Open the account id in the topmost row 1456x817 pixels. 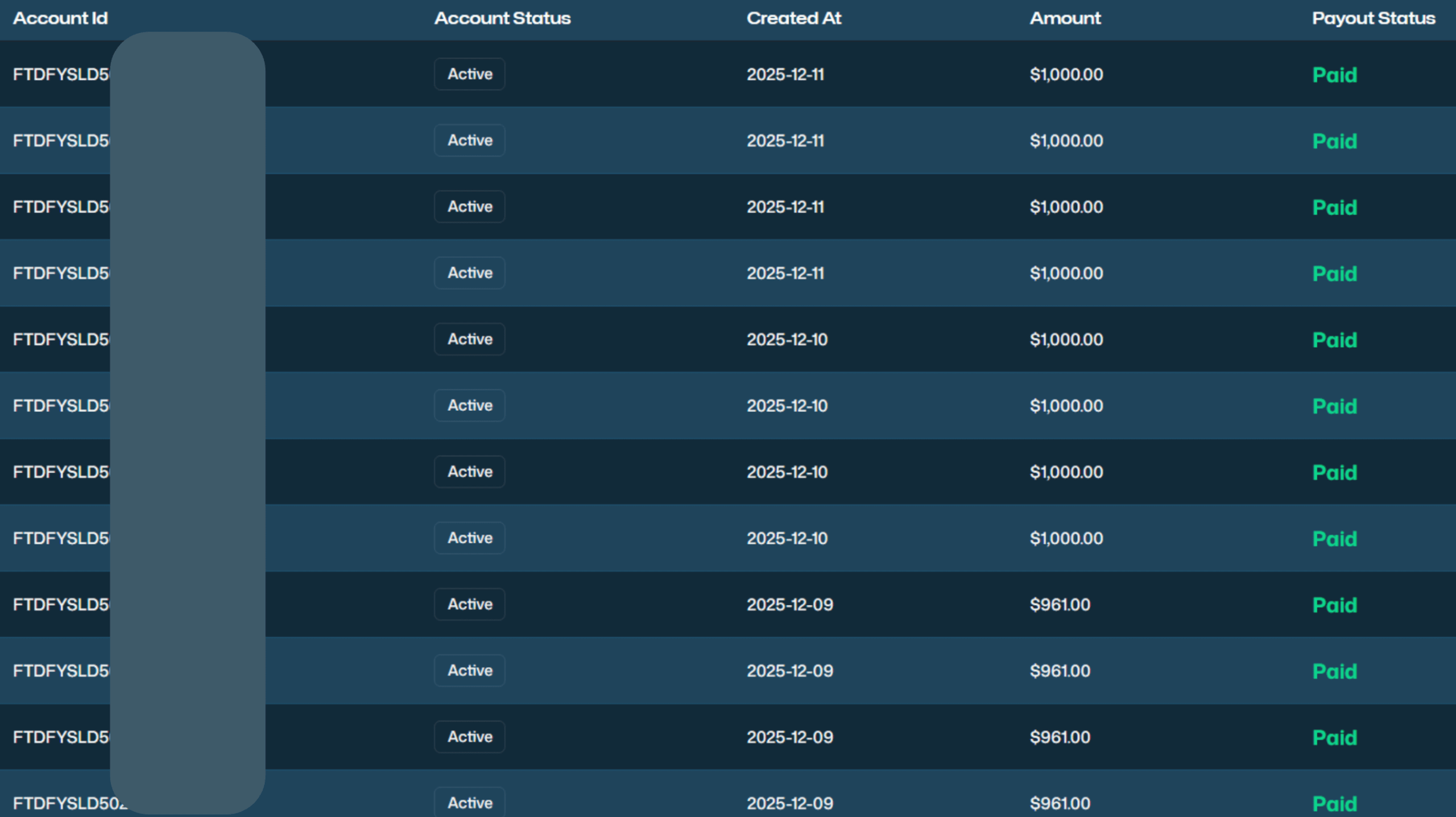click(x=61, y=75)
